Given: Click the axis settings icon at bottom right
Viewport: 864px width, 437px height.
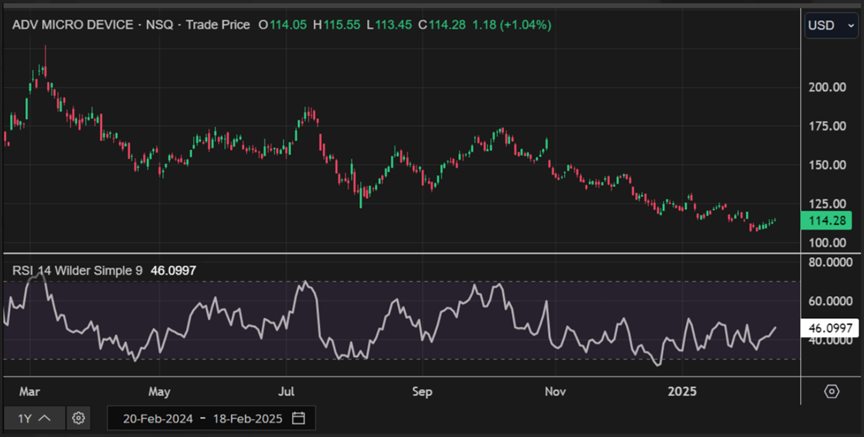Looking at the screenshot, I should pos(831,390).
